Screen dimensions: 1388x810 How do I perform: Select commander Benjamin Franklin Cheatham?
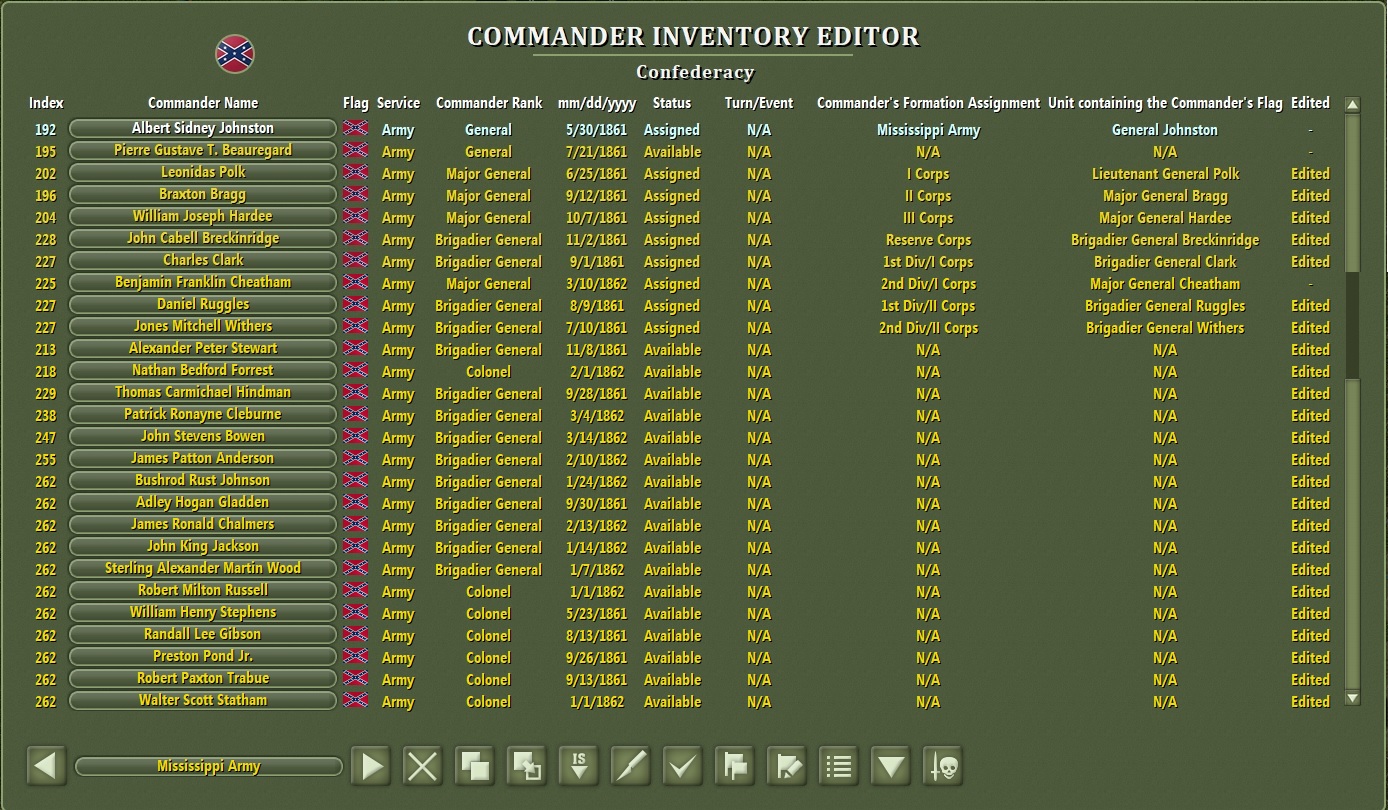click(203, 282)
